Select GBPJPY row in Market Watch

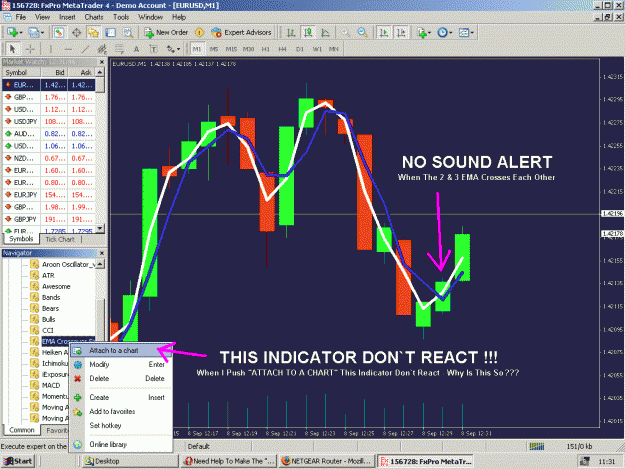pyautogui.click(x=49, y=219)
